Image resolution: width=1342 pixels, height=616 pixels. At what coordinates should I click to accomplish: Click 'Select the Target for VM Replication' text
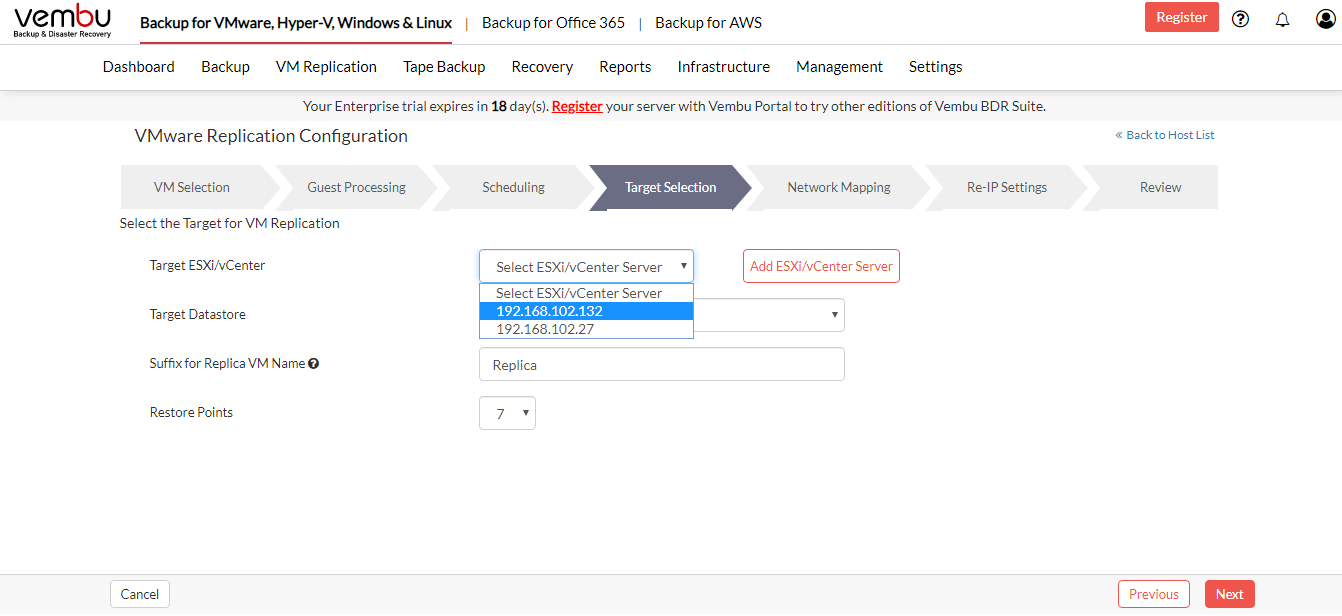pyautogui.click(x=230, y=223)
